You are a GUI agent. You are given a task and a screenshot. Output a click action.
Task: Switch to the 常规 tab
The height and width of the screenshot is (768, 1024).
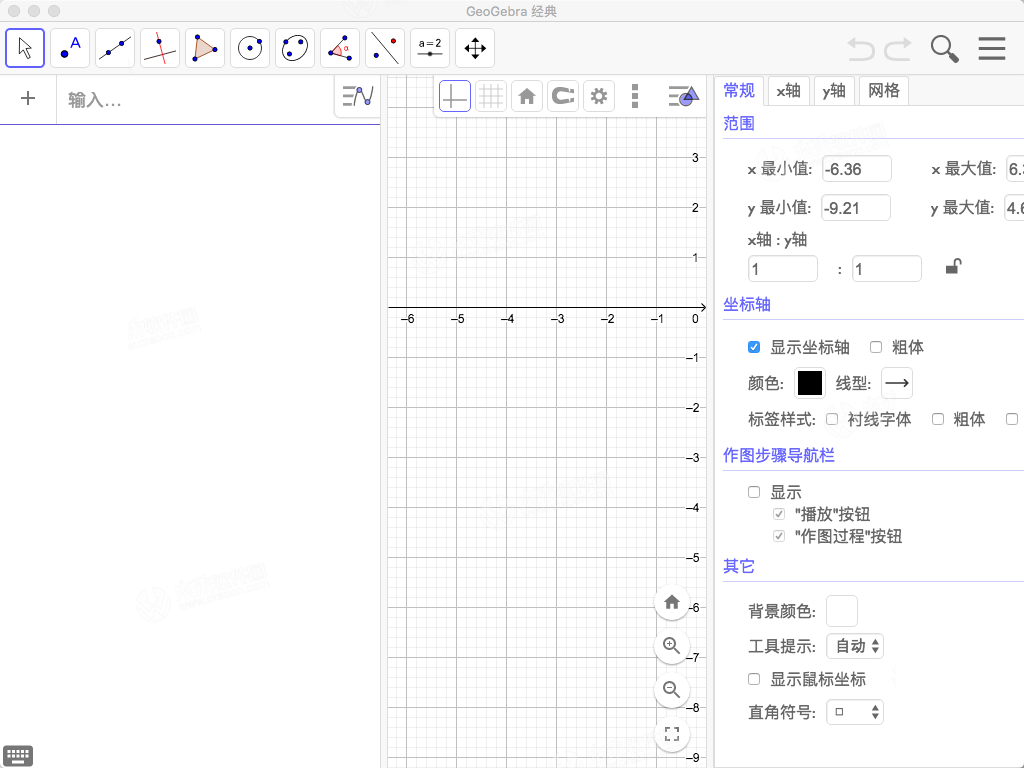click(x=739, y=91)
